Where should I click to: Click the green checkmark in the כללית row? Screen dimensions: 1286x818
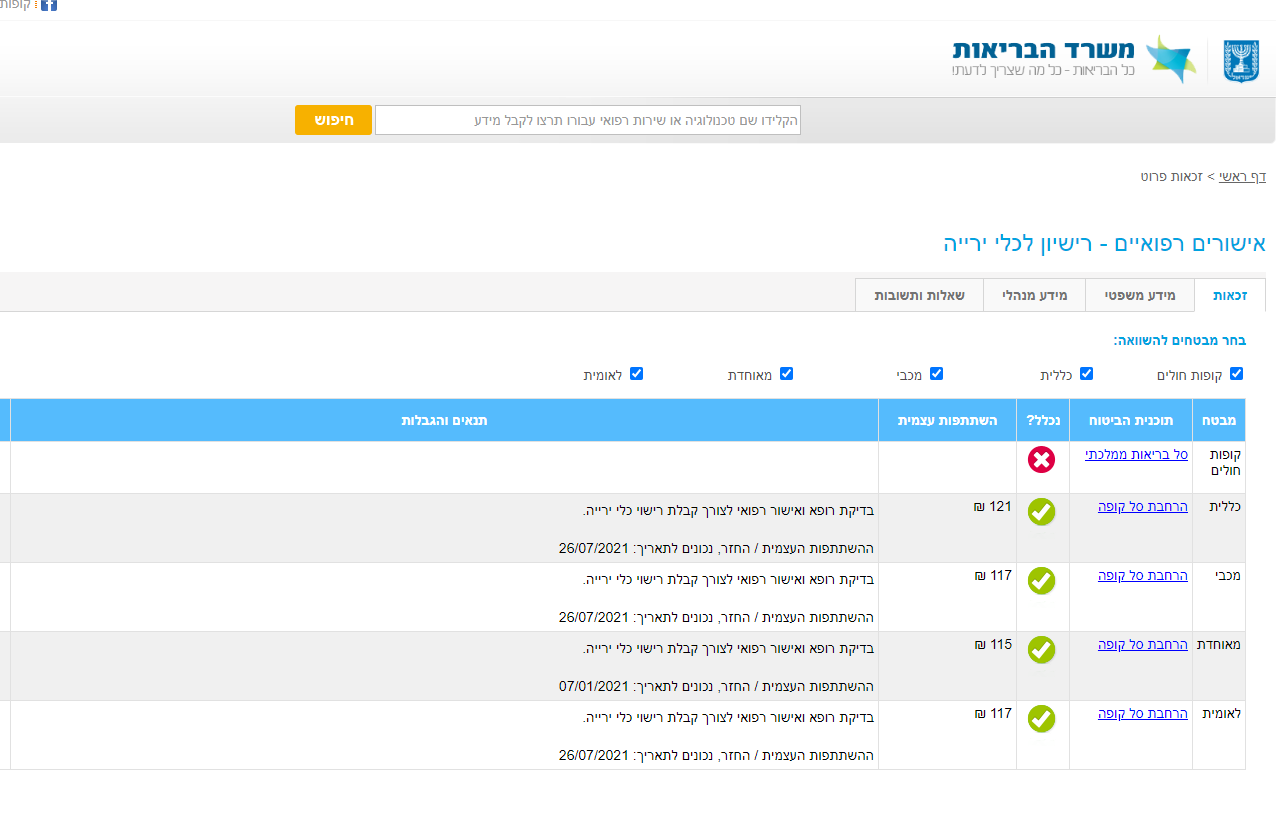[1042, 512]
